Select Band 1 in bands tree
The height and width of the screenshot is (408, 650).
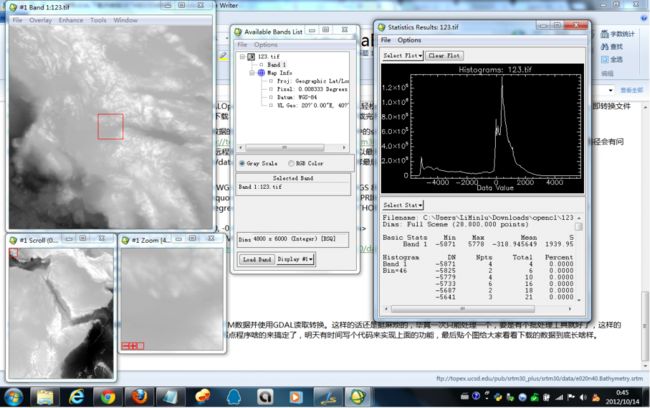click(276, 65)
